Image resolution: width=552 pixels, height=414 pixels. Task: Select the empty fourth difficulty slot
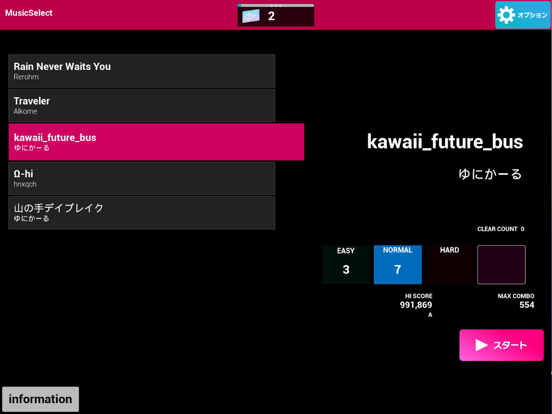tap(501, 264)
